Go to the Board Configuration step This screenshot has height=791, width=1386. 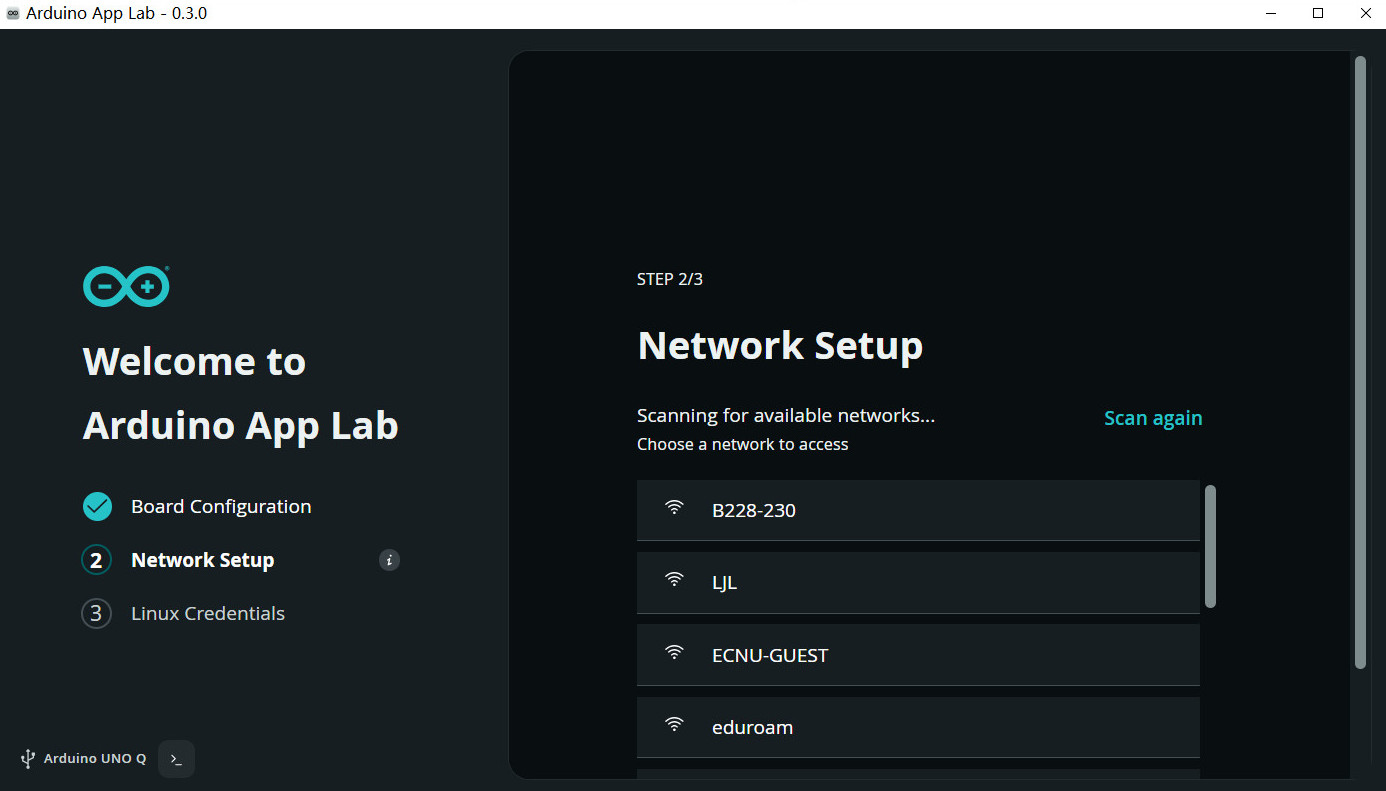221,507
